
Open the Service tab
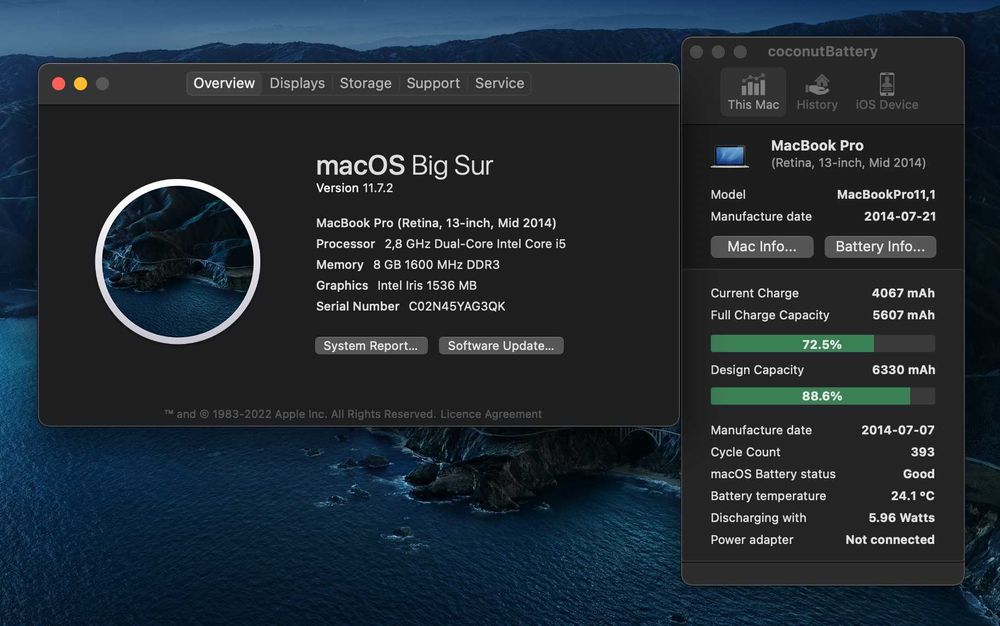point(499,84)
